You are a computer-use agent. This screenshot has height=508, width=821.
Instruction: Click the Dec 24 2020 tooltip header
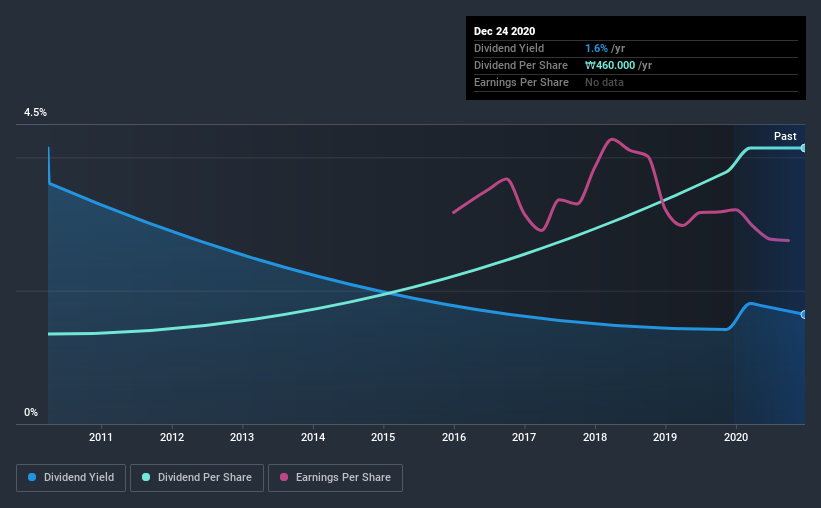click(x=504, y=31)
